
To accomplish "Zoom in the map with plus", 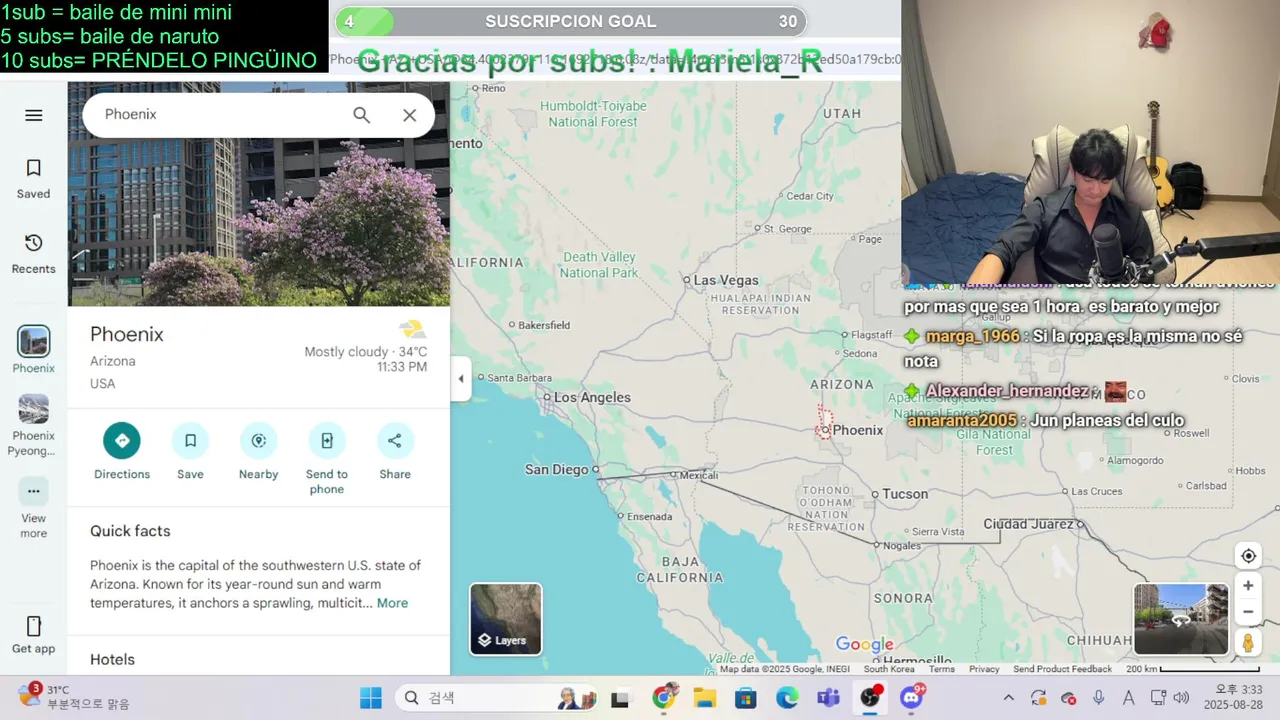I will tap(1248, 586).
